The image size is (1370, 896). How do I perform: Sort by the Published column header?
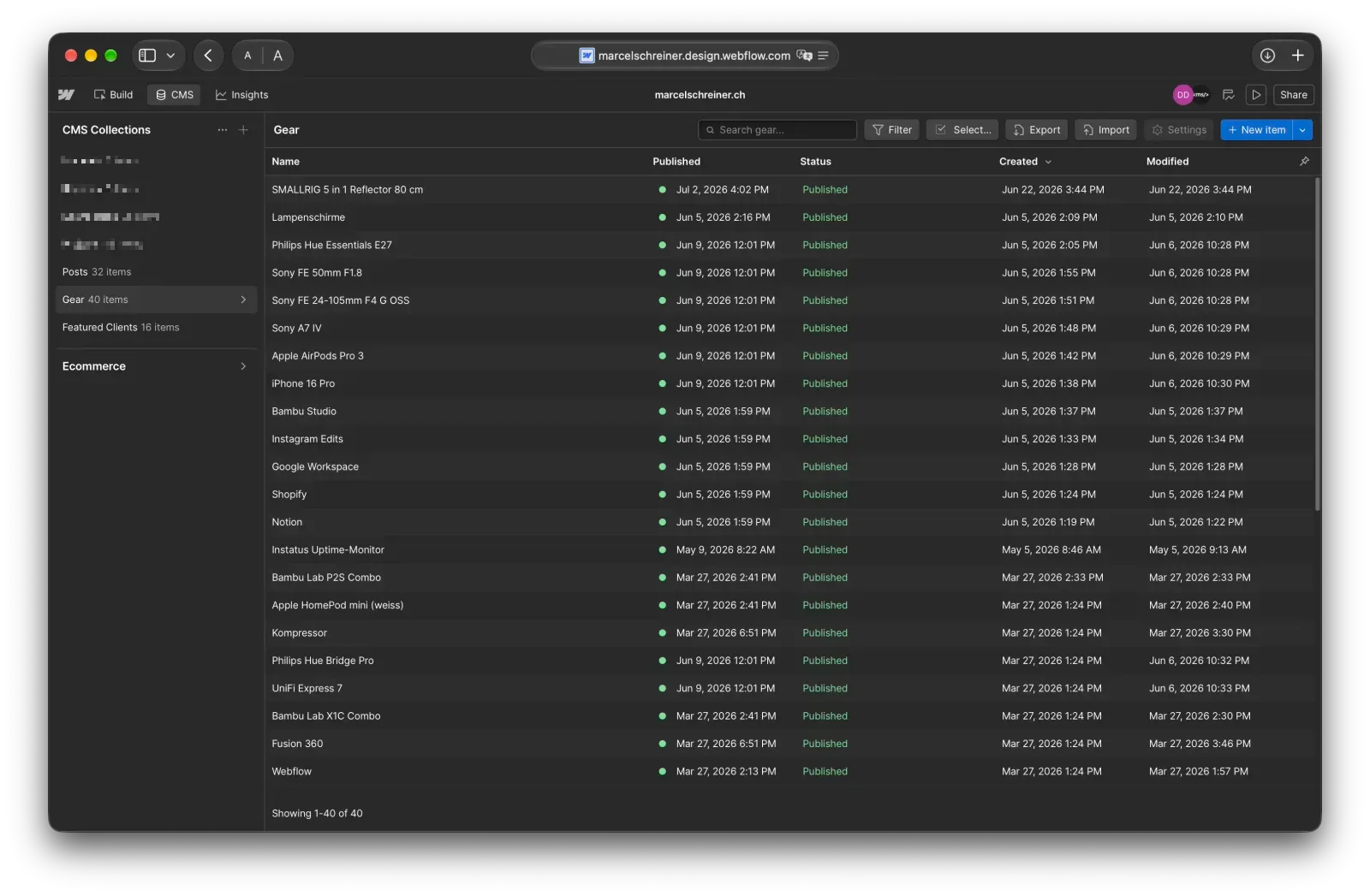pos(676,162)
